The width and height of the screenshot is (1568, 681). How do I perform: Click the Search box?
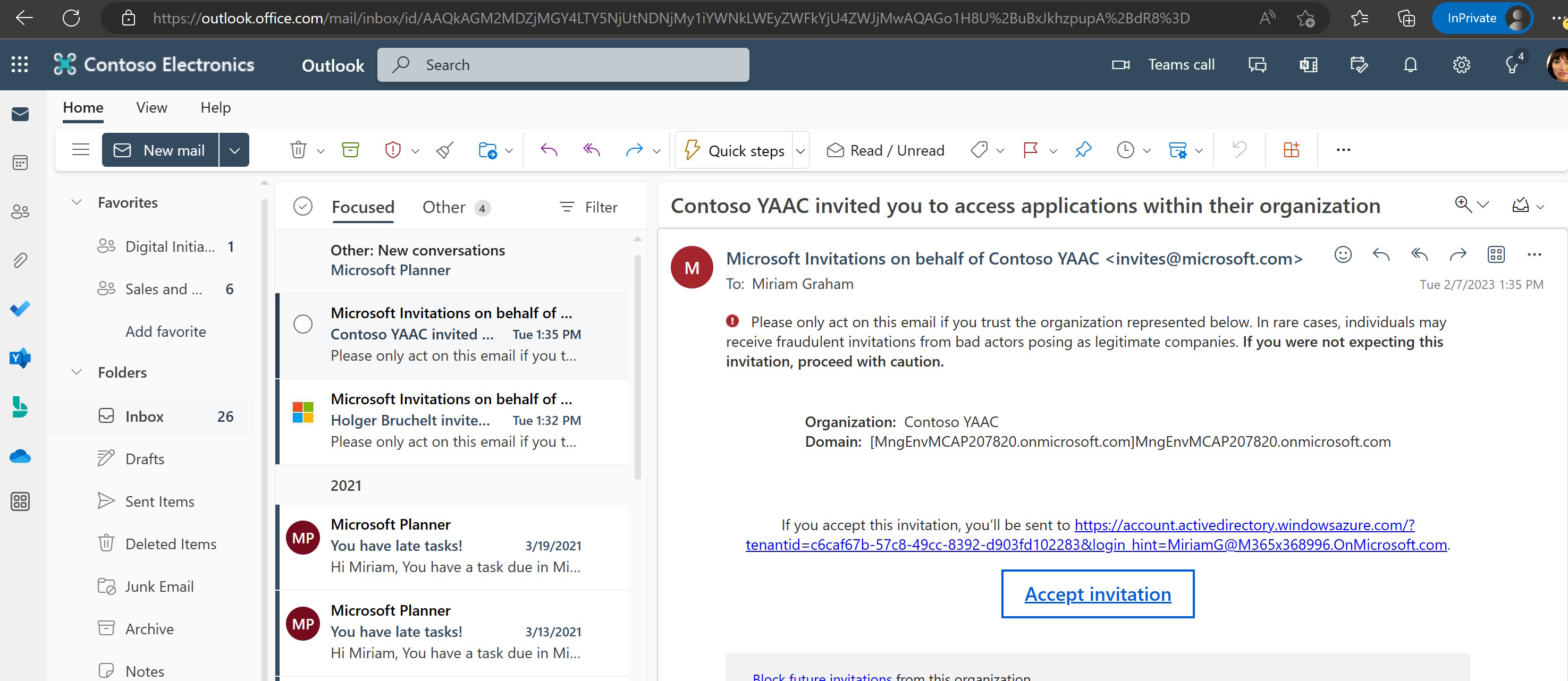(x=563, y=64)
